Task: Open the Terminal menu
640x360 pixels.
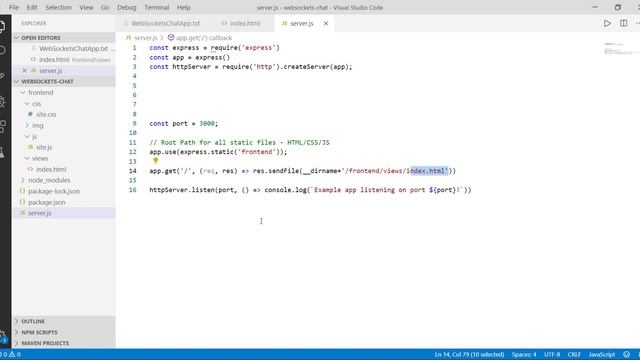Action: [x=157, y=7]
